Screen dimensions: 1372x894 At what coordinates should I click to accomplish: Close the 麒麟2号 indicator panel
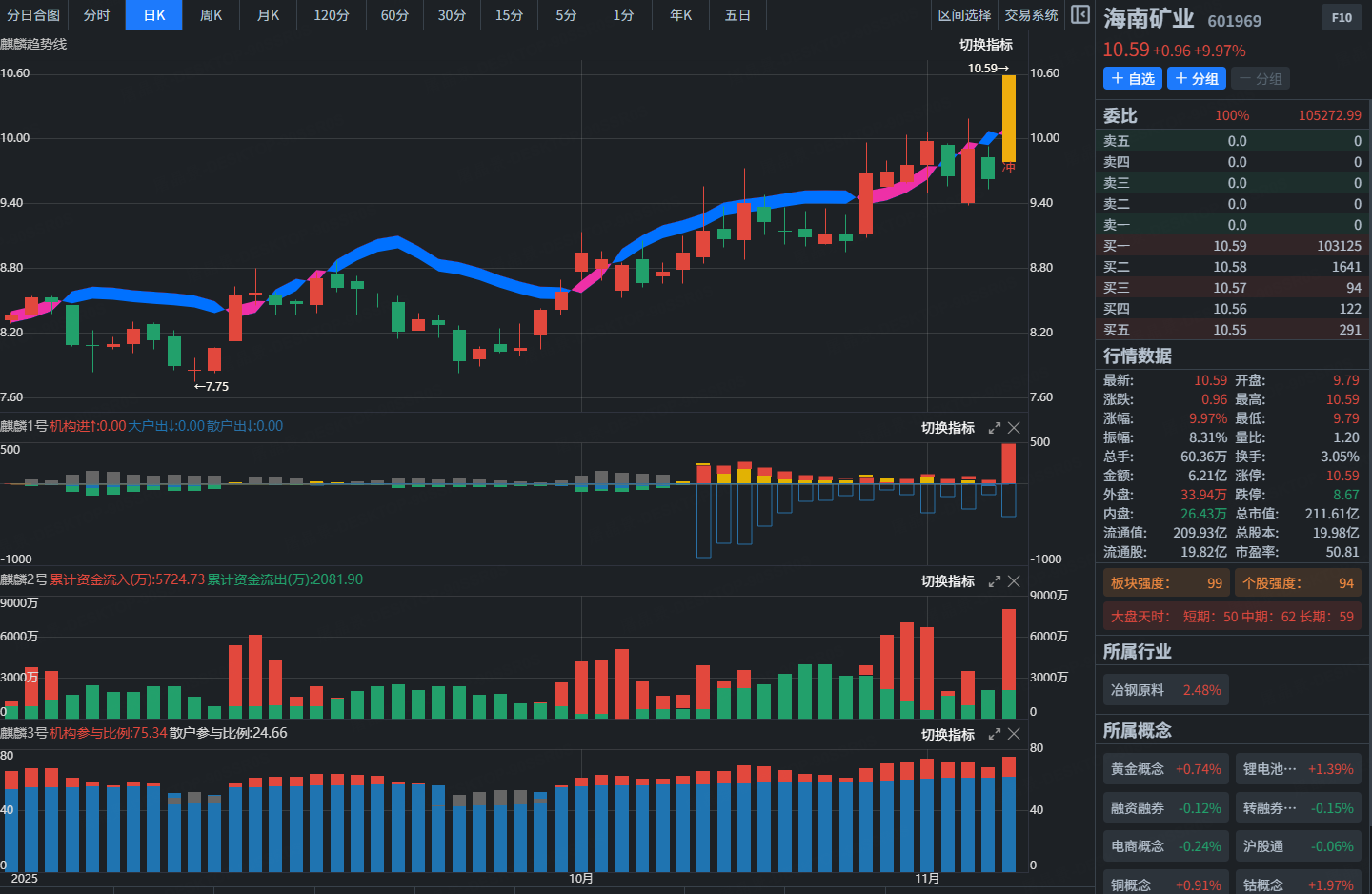[x=1014, y=581]
